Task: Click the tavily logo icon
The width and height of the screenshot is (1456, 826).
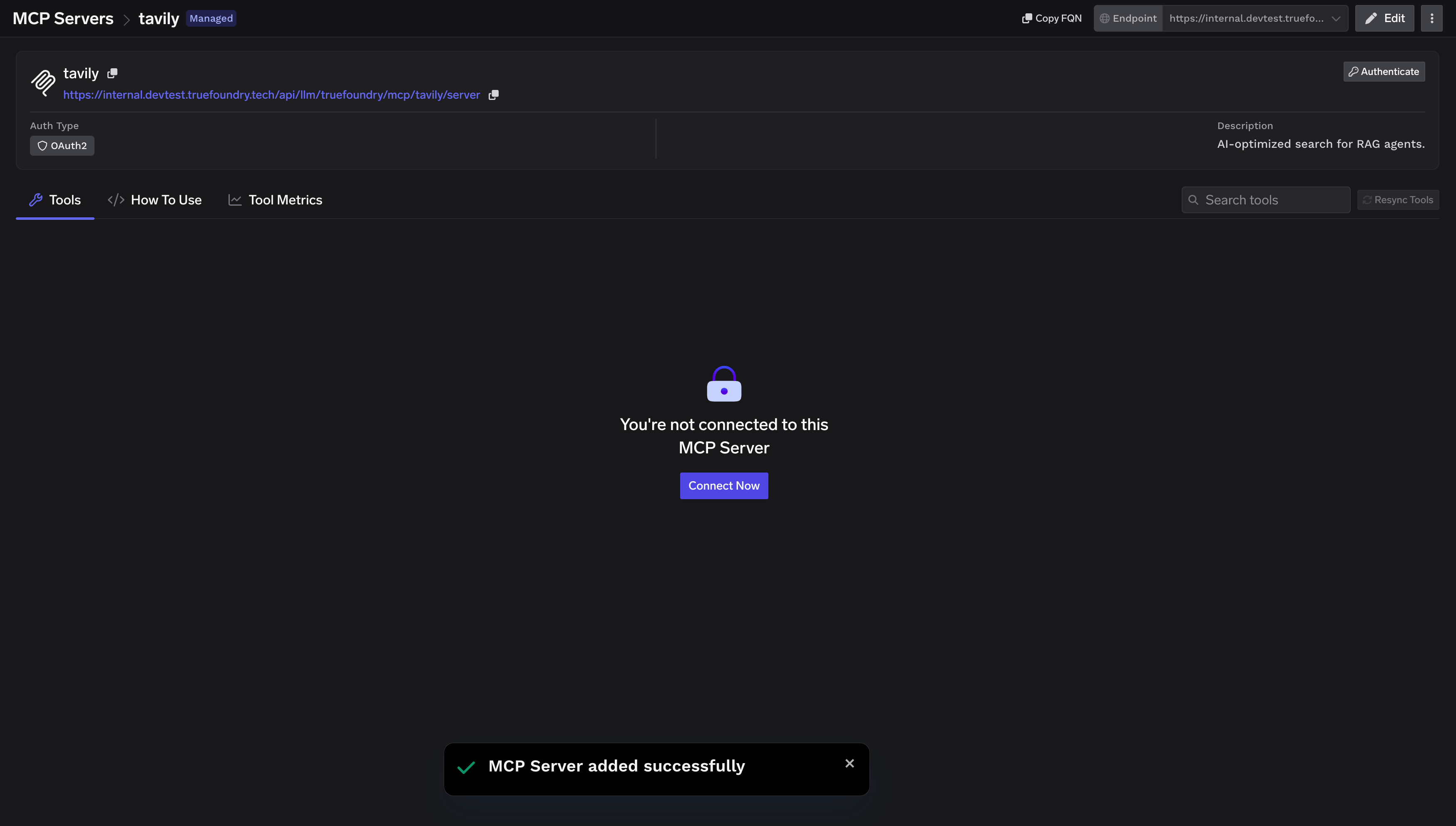Action: 43,83
